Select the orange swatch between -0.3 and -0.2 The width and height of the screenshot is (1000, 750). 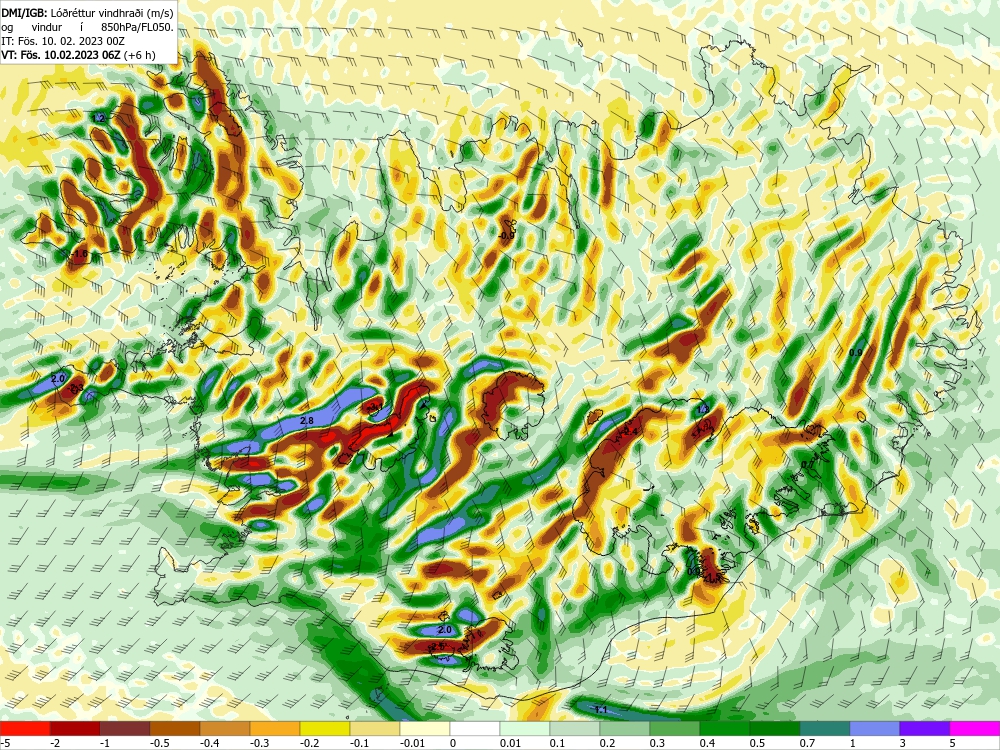coord(275,728)
